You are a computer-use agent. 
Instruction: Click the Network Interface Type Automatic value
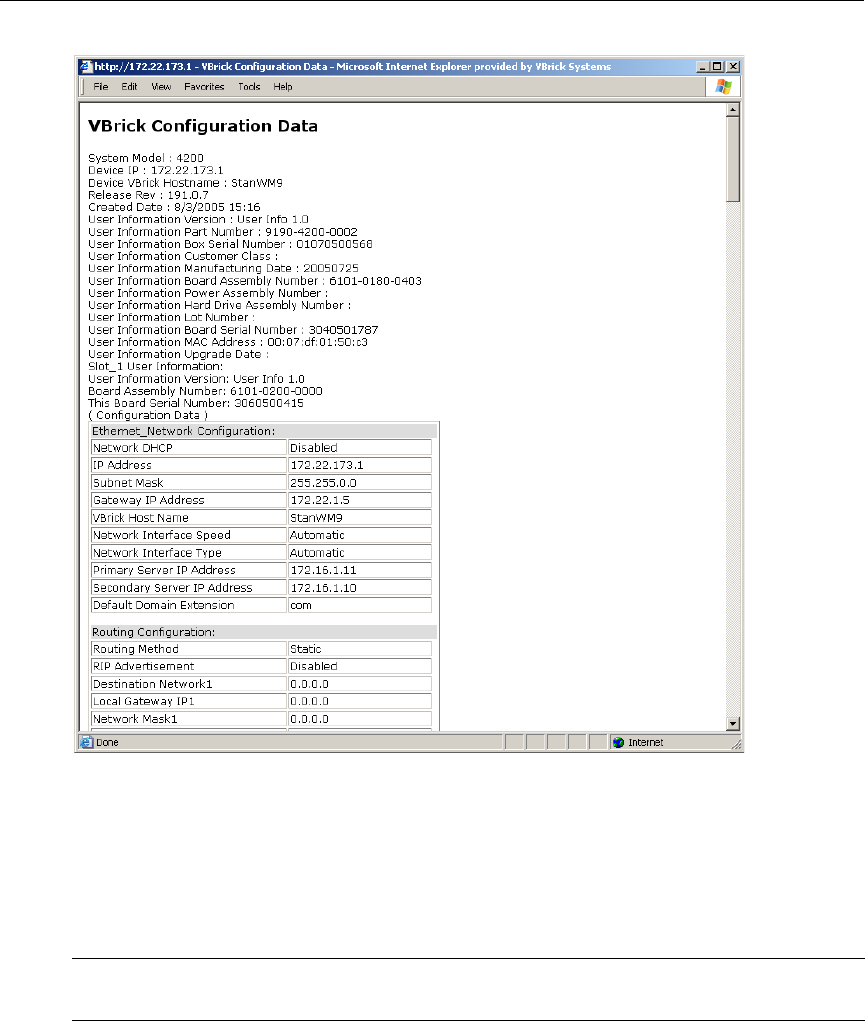pyautogui.click(x=360, y=553)
